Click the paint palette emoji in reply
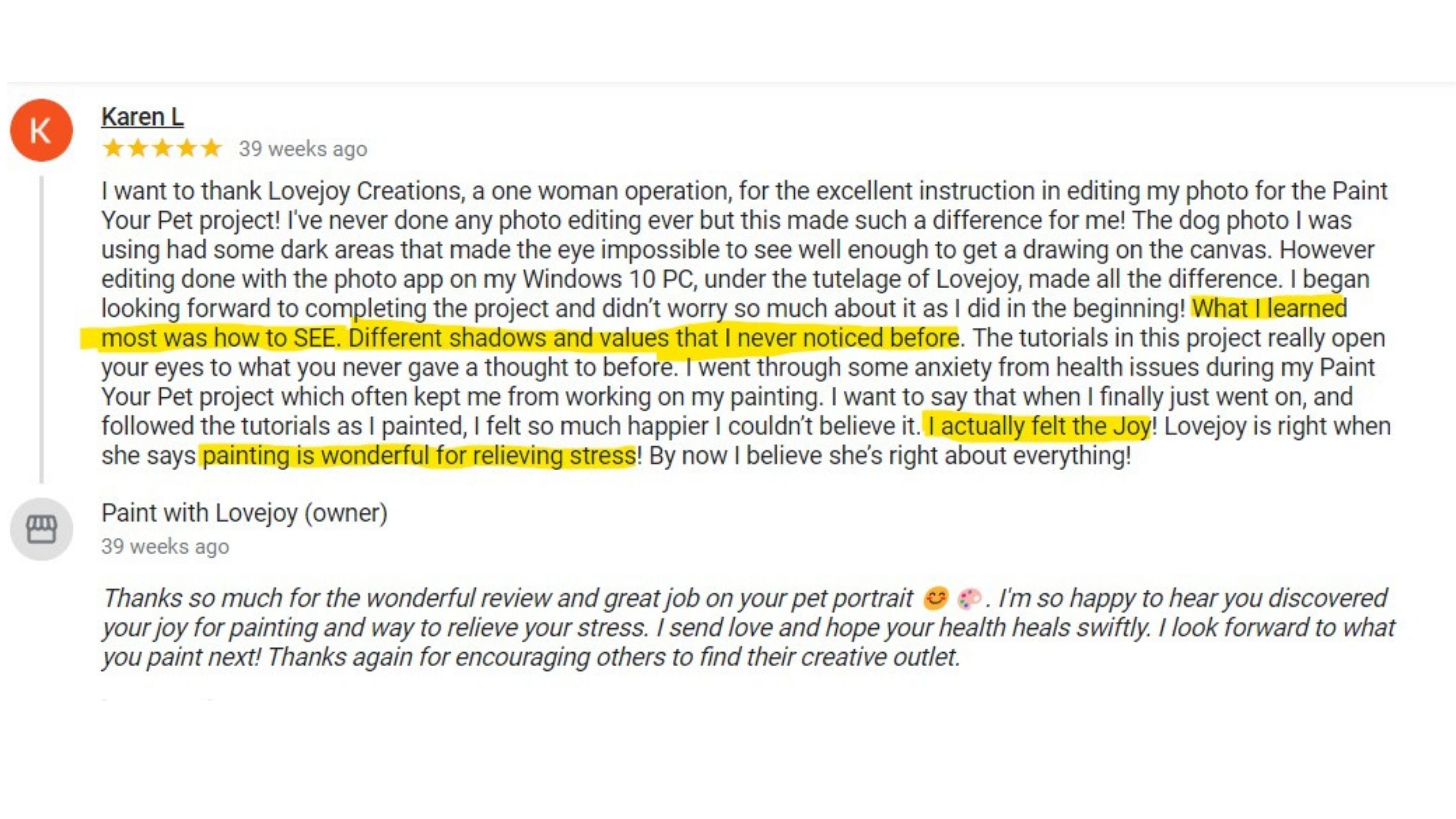Viewport: 1456px width, 819px height. pyautogui.click(x=969, y=599)
